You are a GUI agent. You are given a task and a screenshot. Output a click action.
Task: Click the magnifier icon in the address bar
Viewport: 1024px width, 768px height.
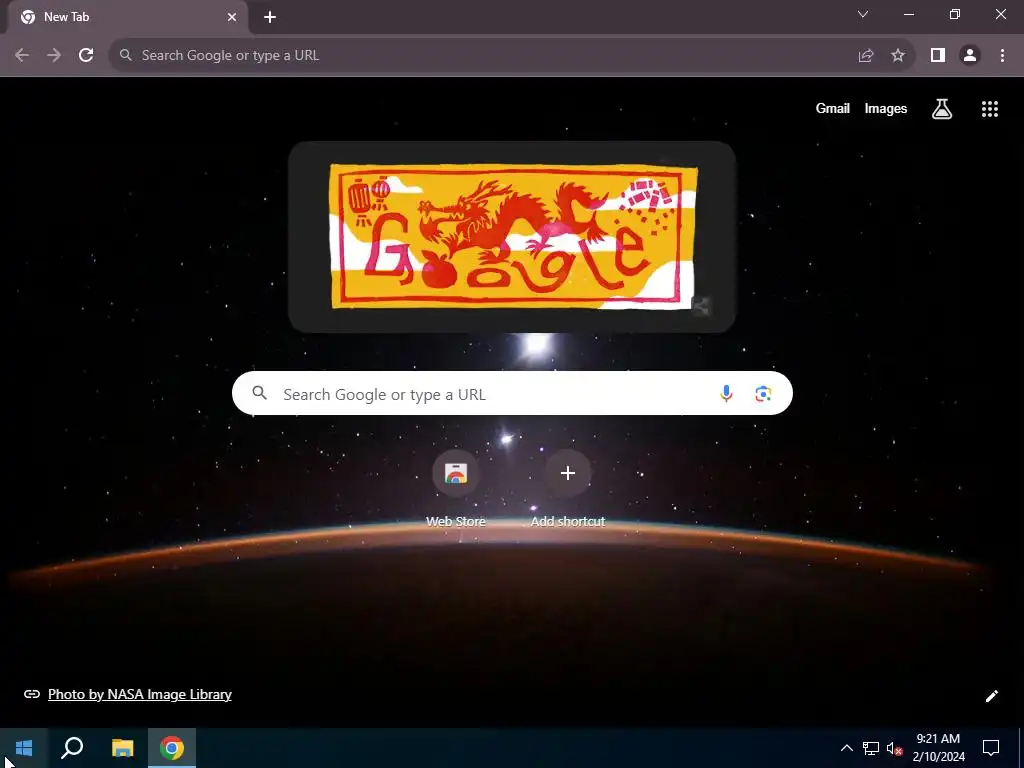(x=125, y=56)
